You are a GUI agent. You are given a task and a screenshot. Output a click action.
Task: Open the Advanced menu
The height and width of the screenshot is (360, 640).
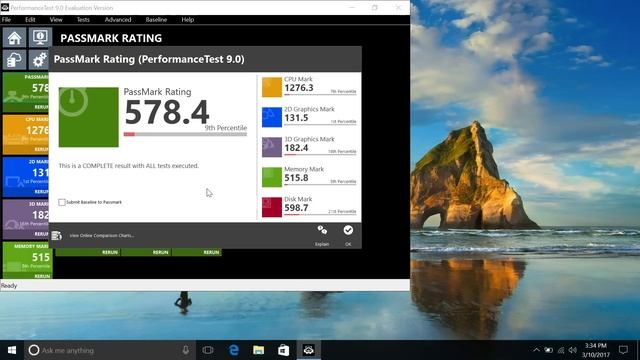pyautogui.click(x=118, y=20)
